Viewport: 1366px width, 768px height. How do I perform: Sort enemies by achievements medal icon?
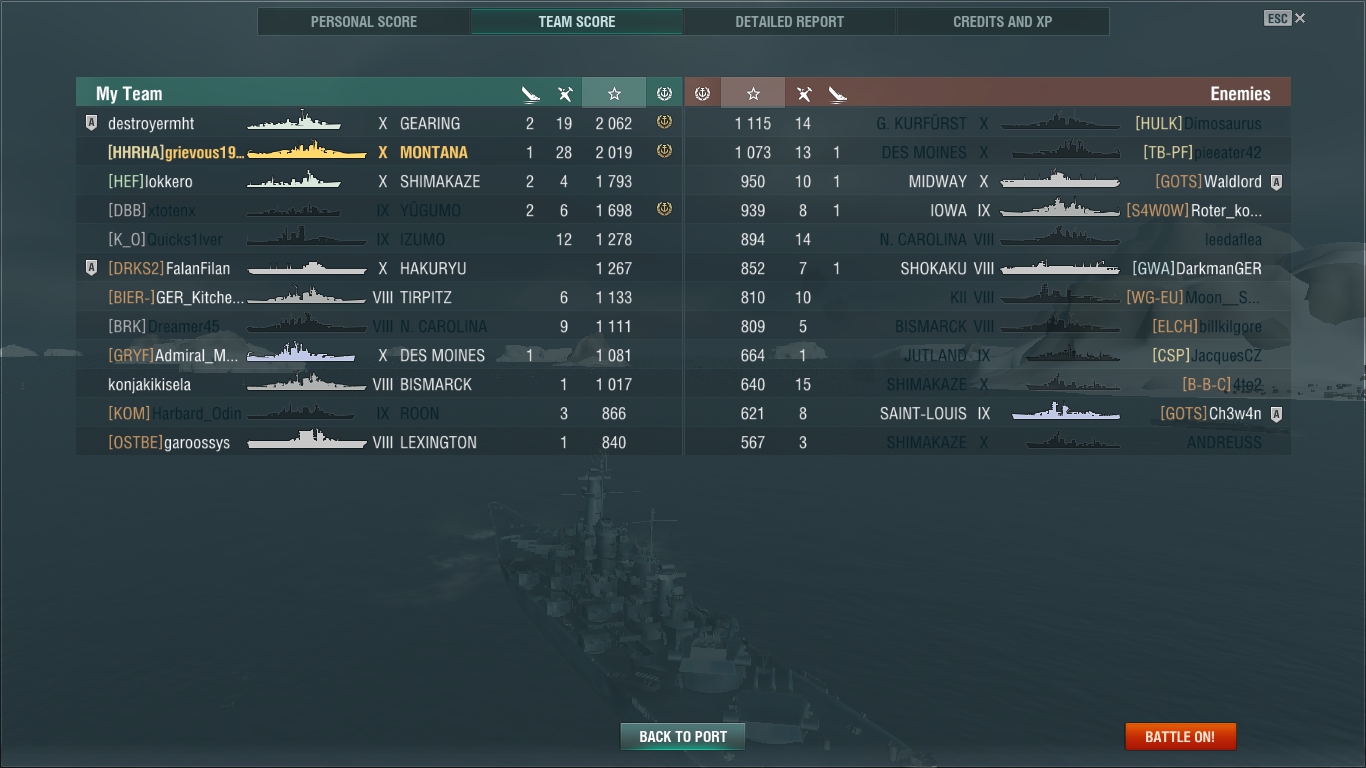(x=702, y=93)
